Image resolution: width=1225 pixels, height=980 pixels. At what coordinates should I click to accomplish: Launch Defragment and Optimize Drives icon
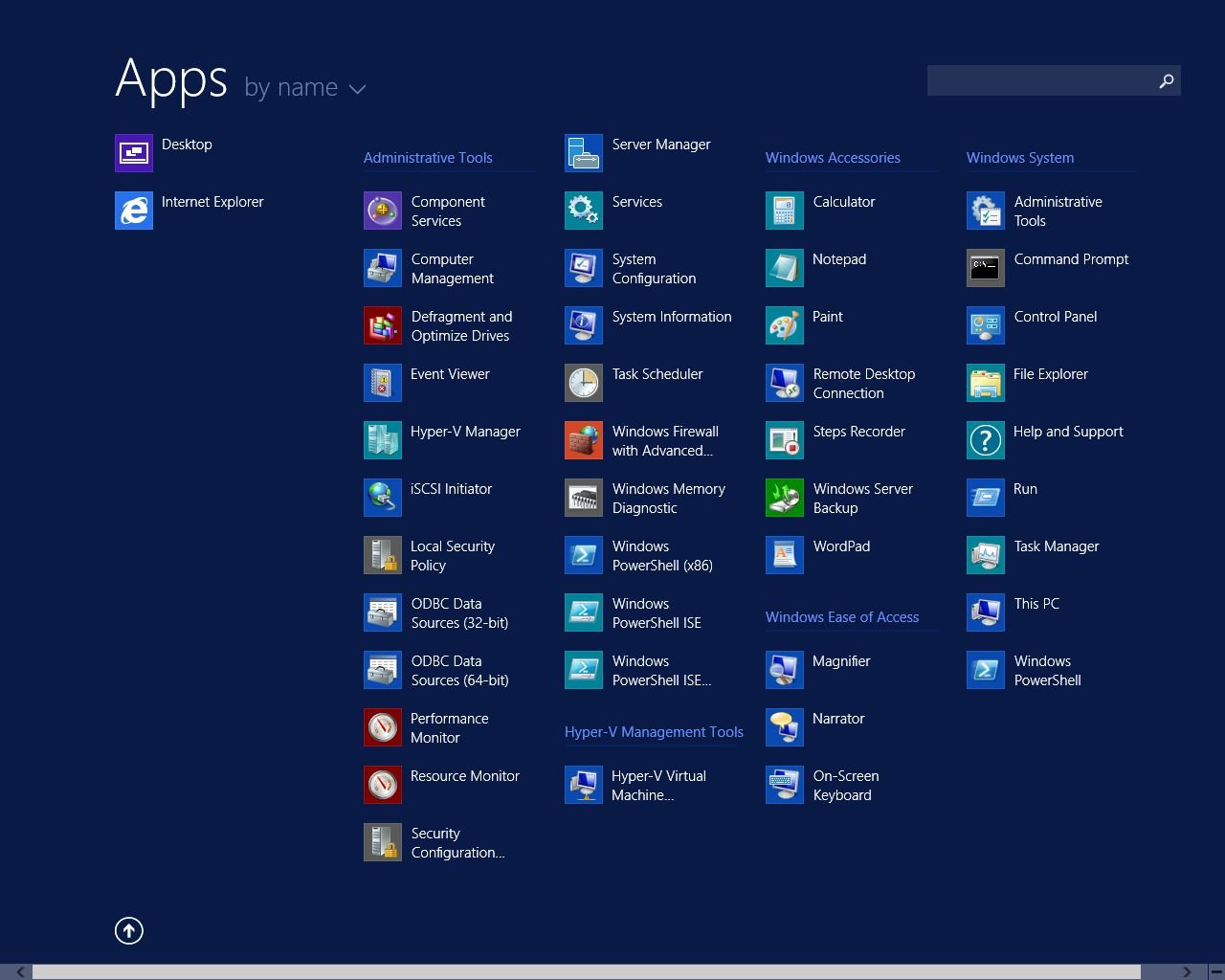point(383,325)
